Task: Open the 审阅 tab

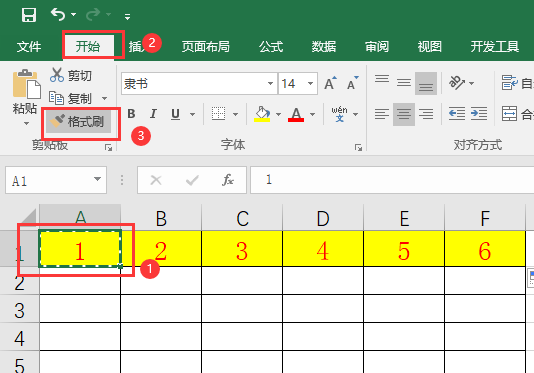Action: click(x=377, y=47)
